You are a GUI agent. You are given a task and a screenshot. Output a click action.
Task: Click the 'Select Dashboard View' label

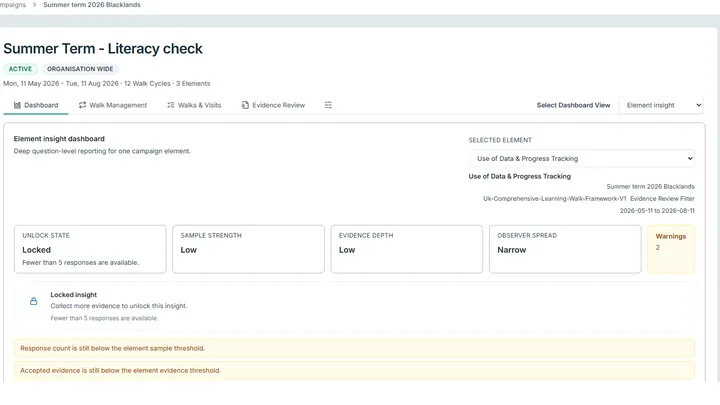point(574,105)
